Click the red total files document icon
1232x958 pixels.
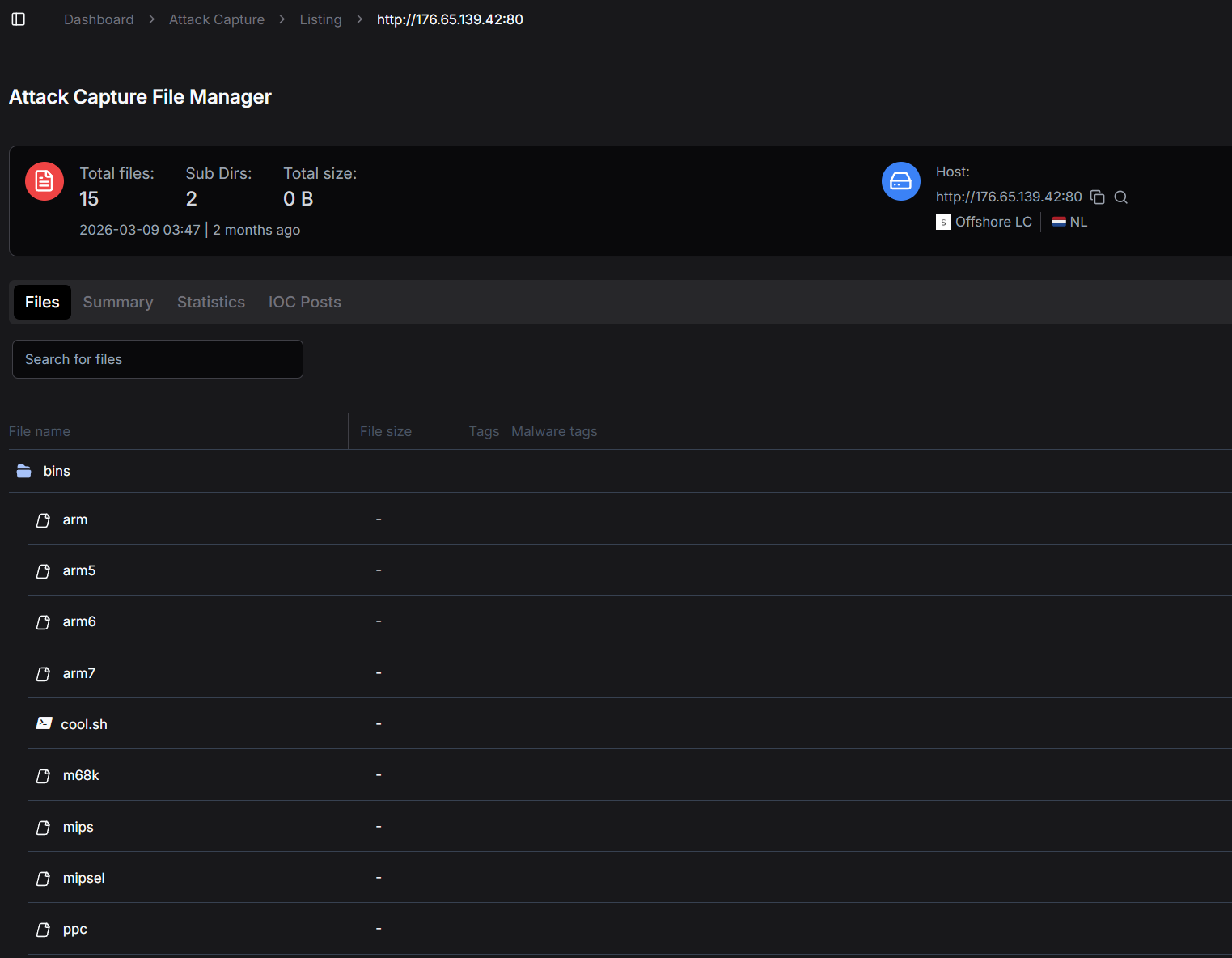[x=44, y=181]
